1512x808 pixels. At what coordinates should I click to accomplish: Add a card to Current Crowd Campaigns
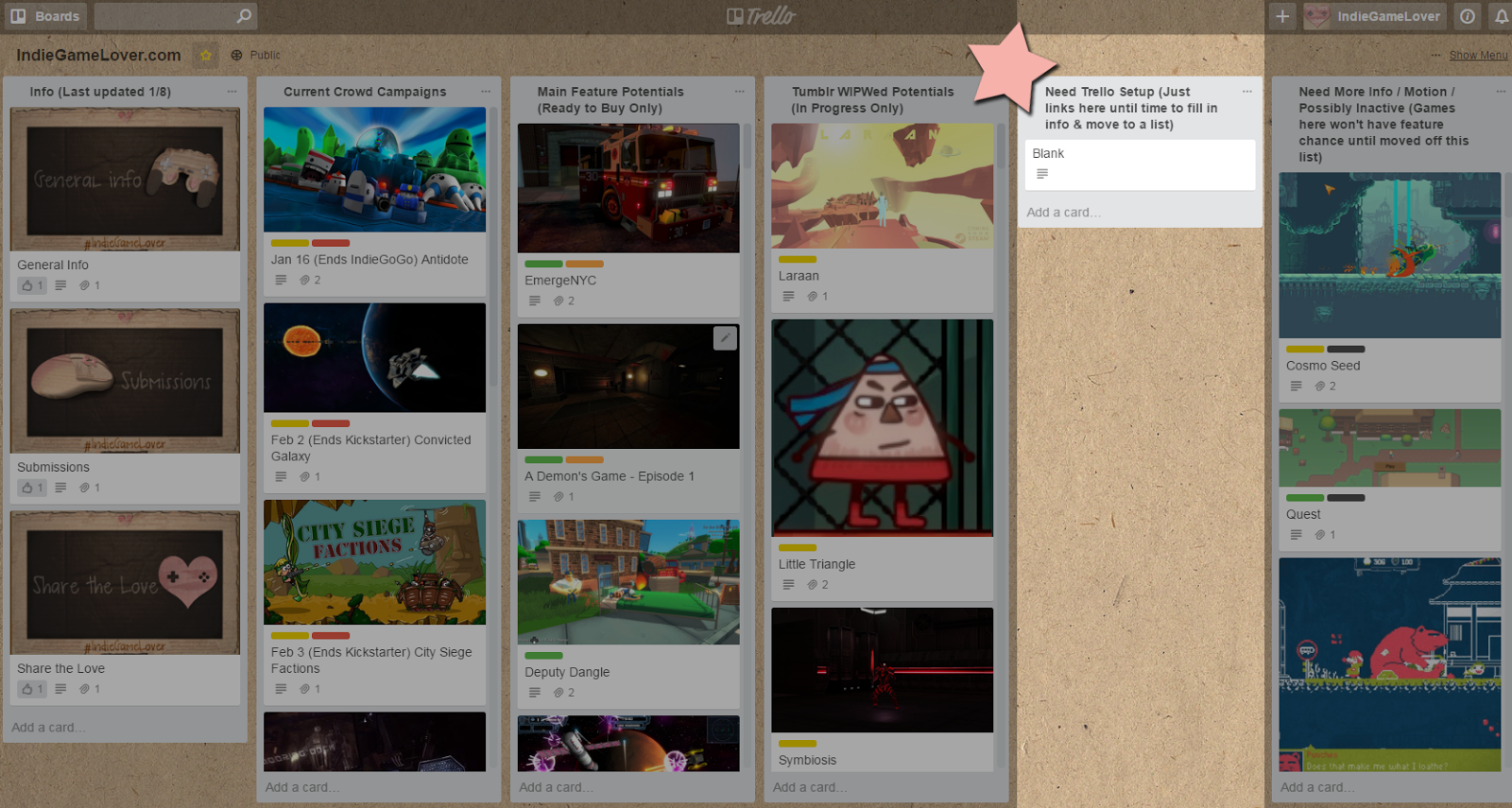pos(302,787)
